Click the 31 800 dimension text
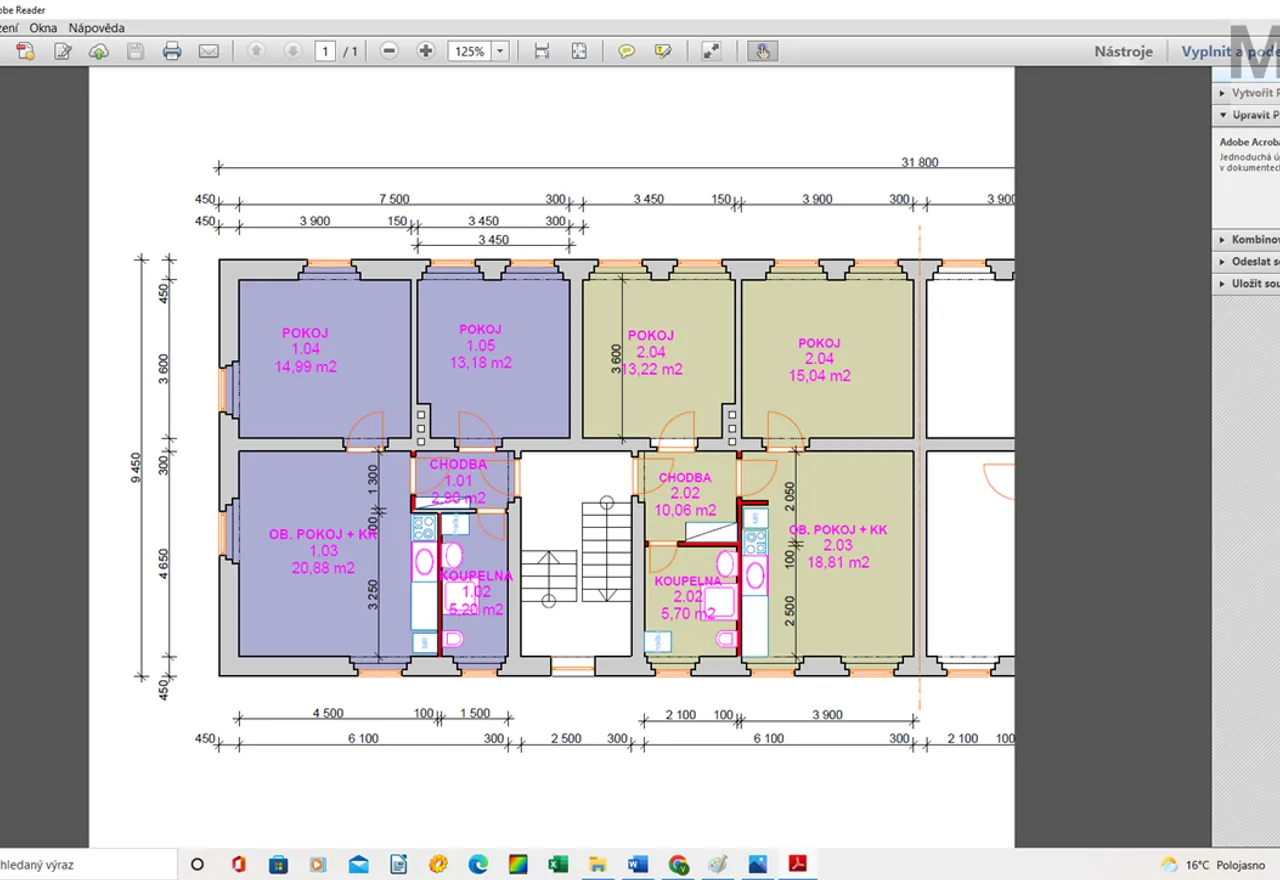Image resolution: width=1280 pixels, height=880 pixels. coord(920,162)
